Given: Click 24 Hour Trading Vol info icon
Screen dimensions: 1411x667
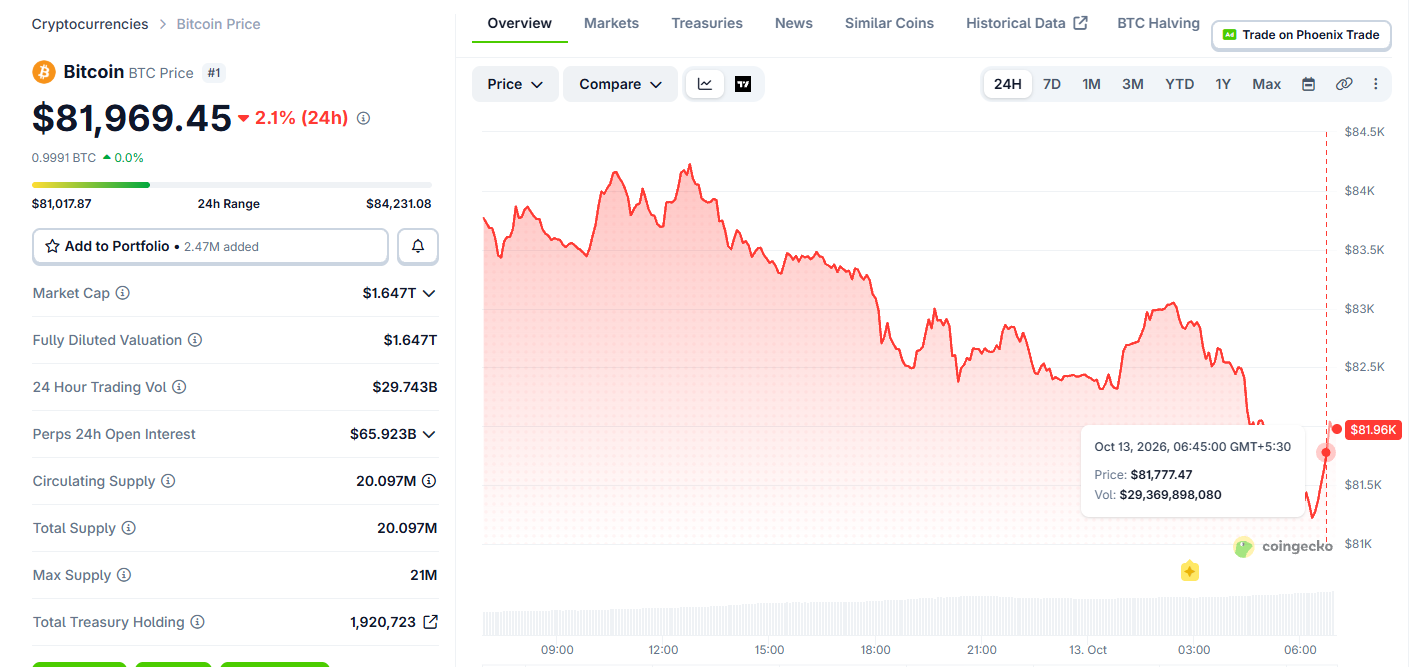Looking at the screenshot, I should (179, 387).
